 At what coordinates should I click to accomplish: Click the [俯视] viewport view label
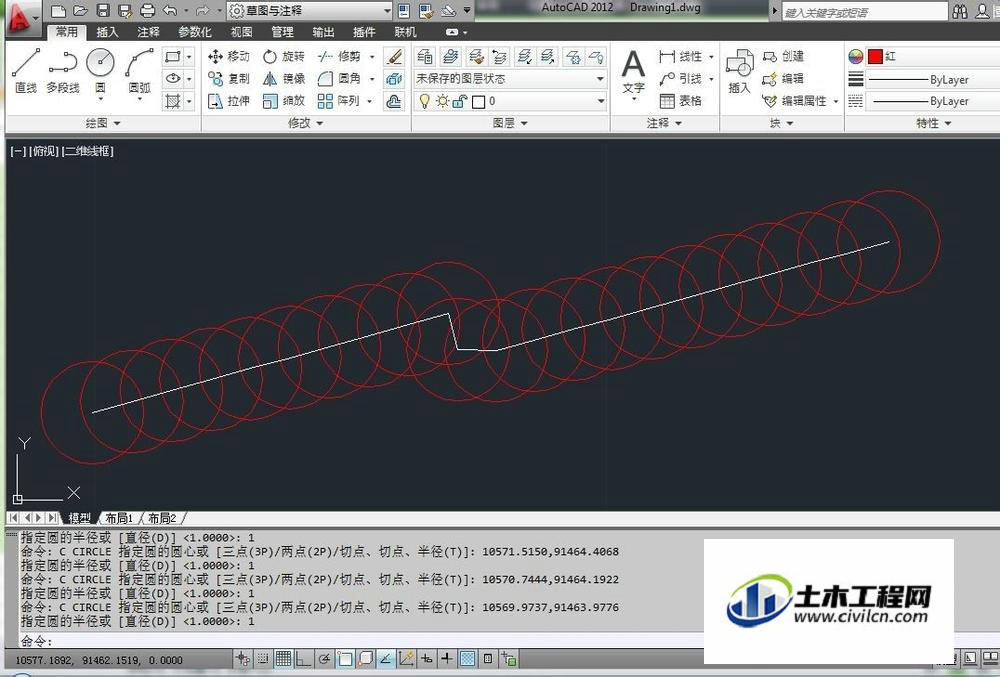(44, 151)
